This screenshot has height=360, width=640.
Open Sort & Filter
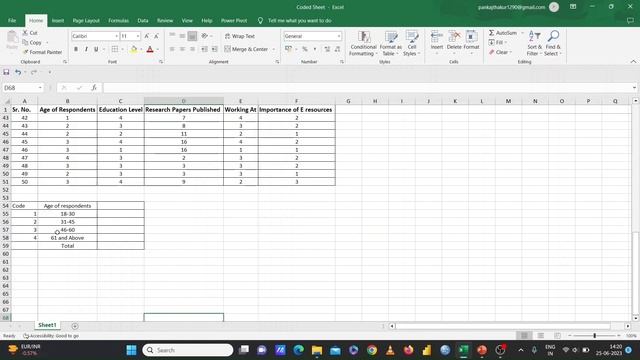[x=534, y=43]
